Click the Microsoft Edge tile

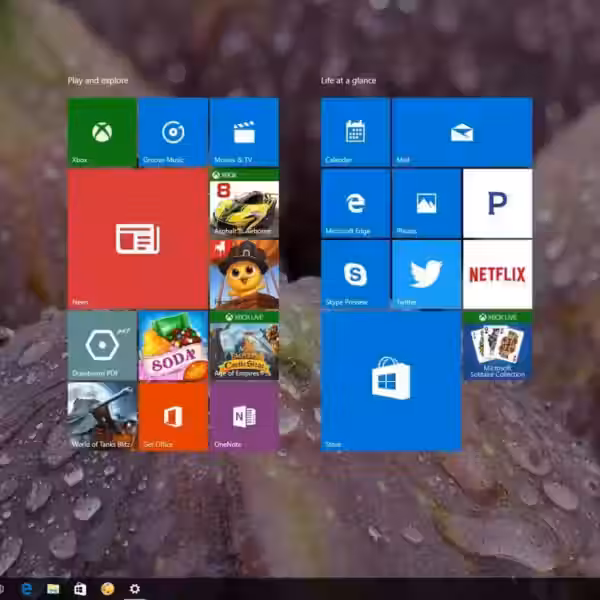(355, 203)
